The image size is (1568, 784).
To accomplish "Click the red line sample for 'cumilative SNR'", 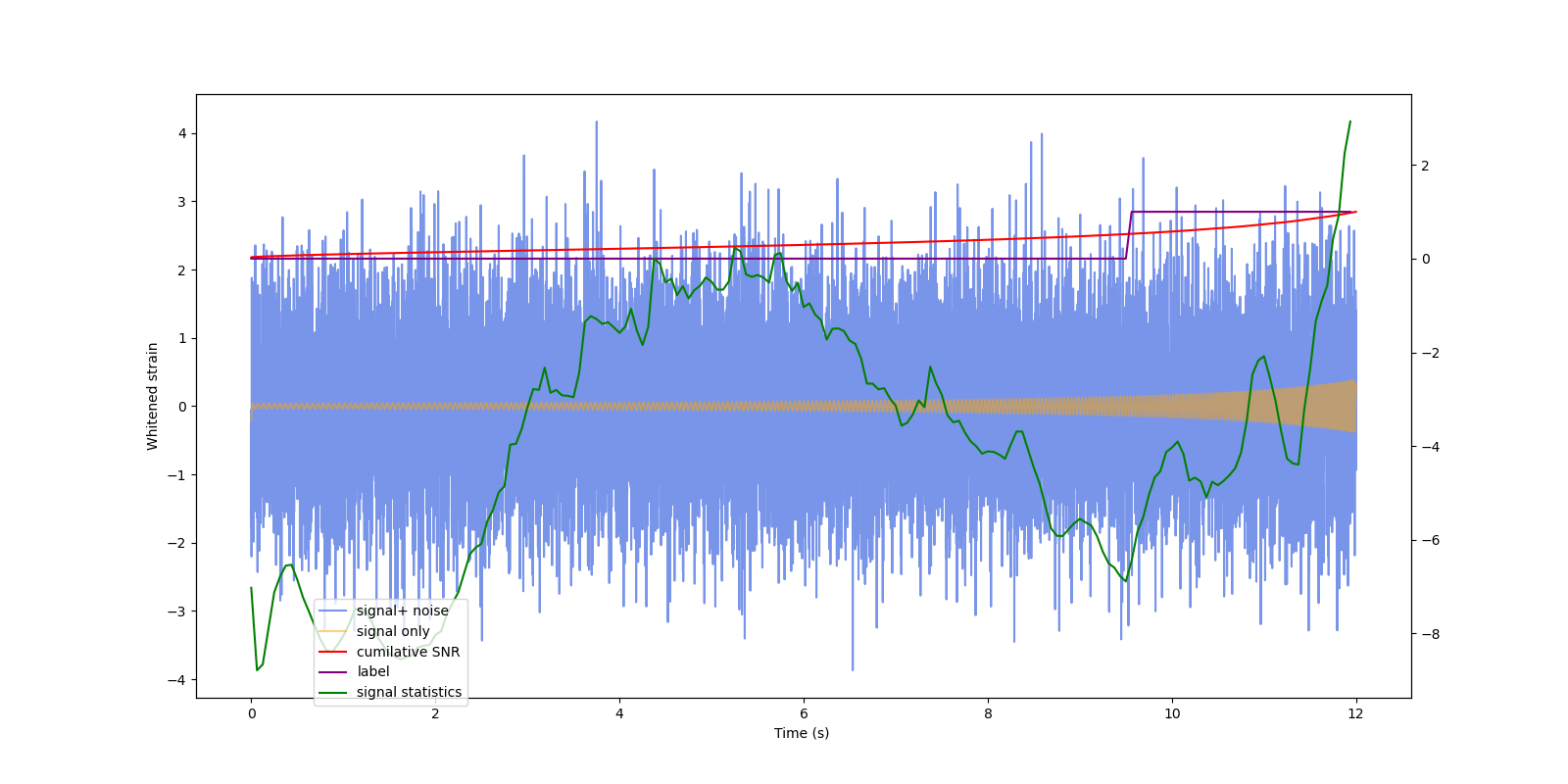I will tap(333, 652).
